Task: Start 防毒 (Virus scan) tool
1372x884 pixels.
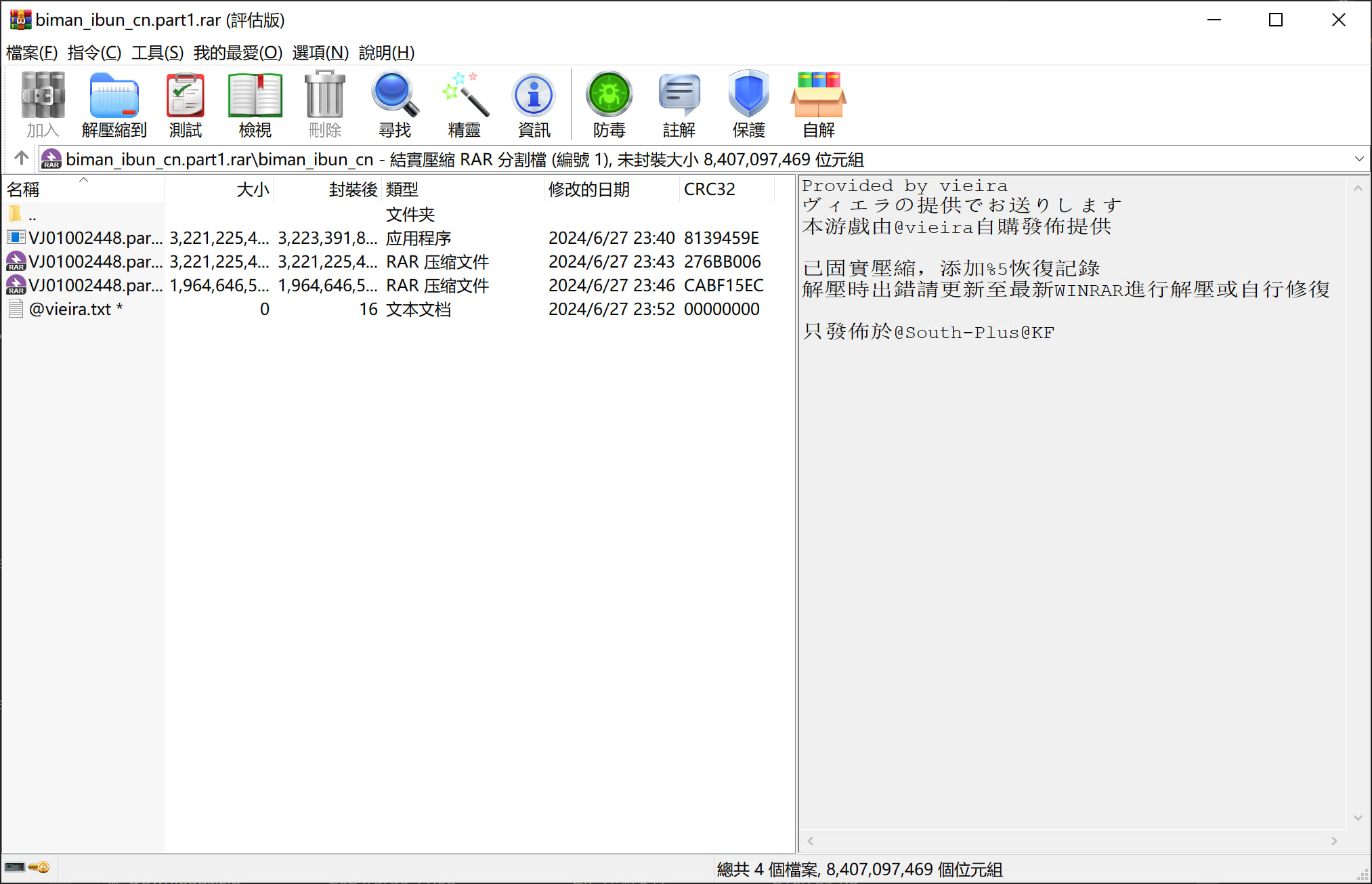Action: (x=609, y=104)
